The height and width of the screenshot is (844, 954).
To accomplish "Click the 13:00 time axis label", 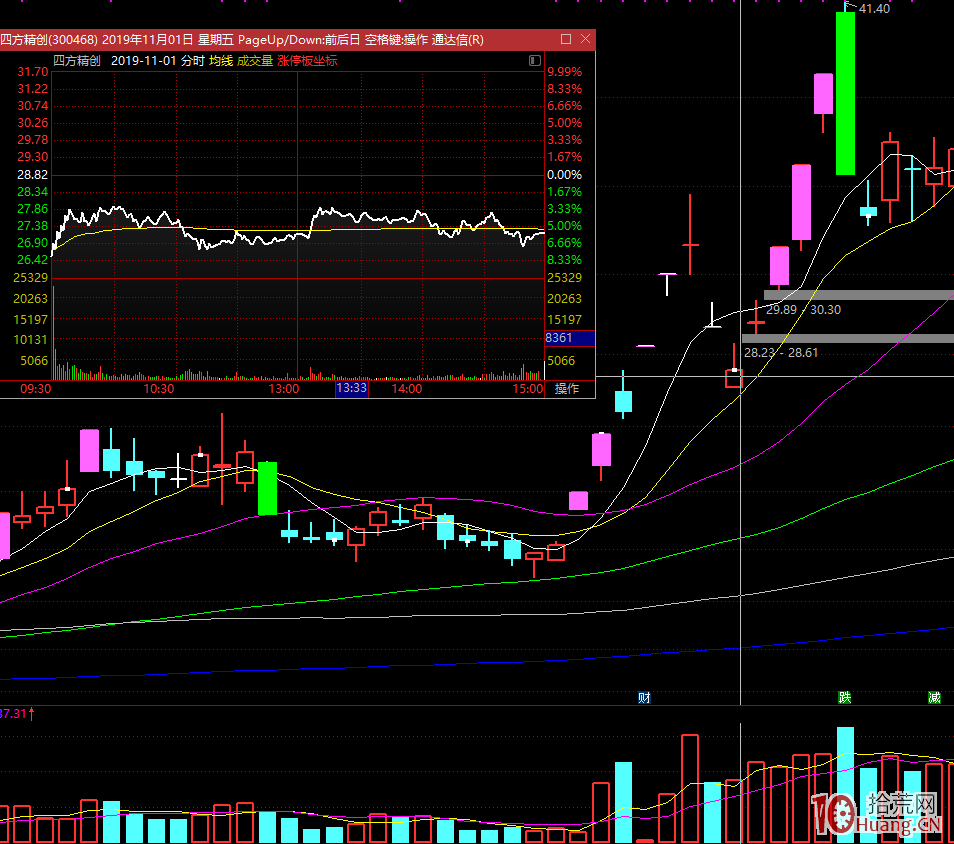I will tap(284, 389).
